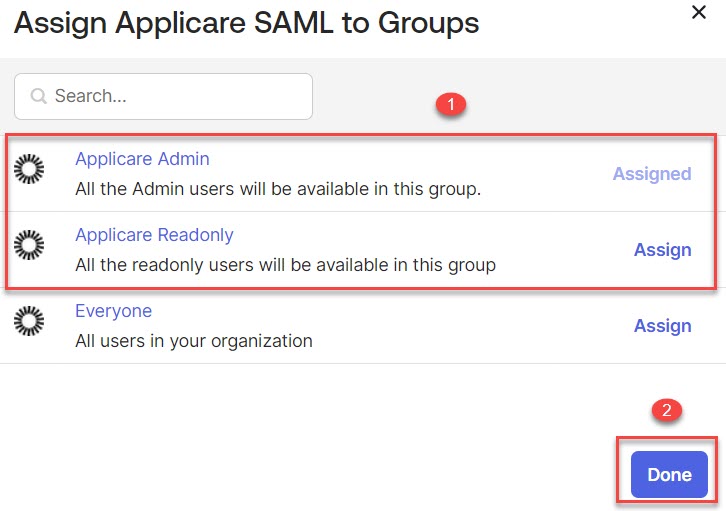Click the red step 2 badge
This screenshot has width=726, height=511.
(667, 410)
